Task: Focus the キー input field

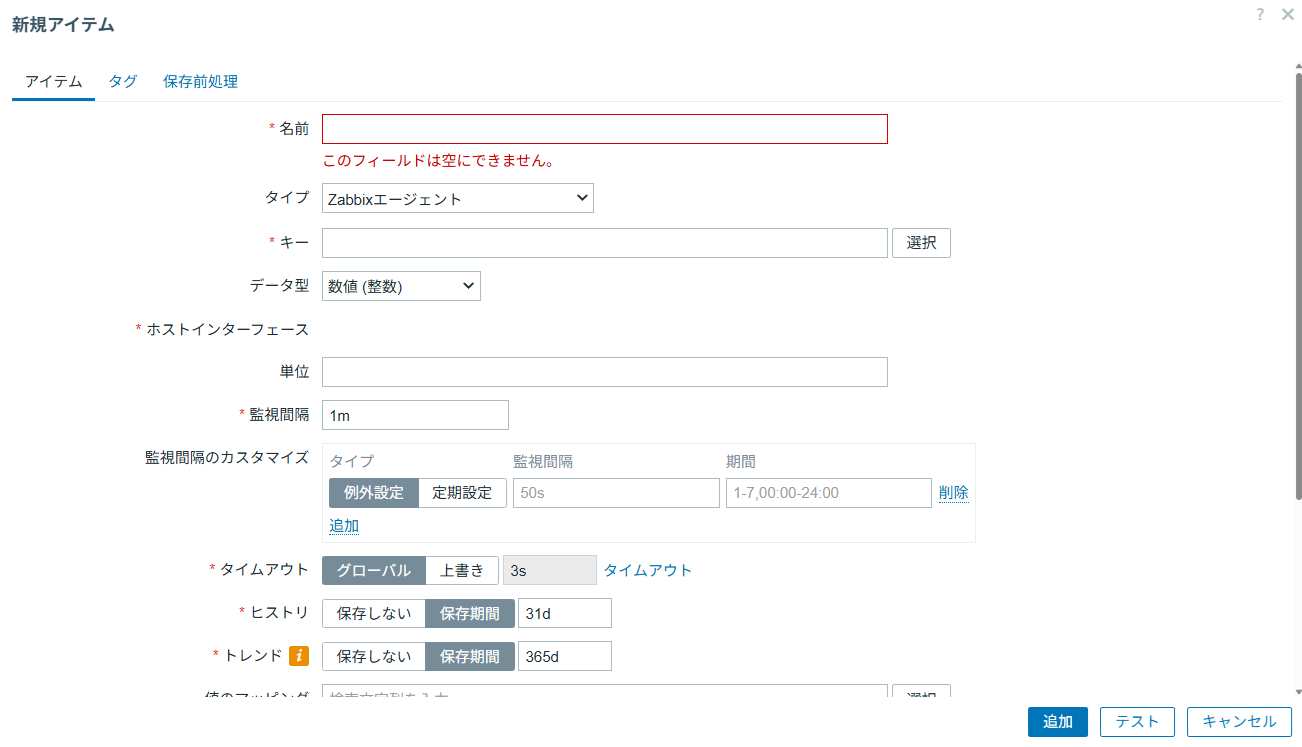Action: point(605,243)
